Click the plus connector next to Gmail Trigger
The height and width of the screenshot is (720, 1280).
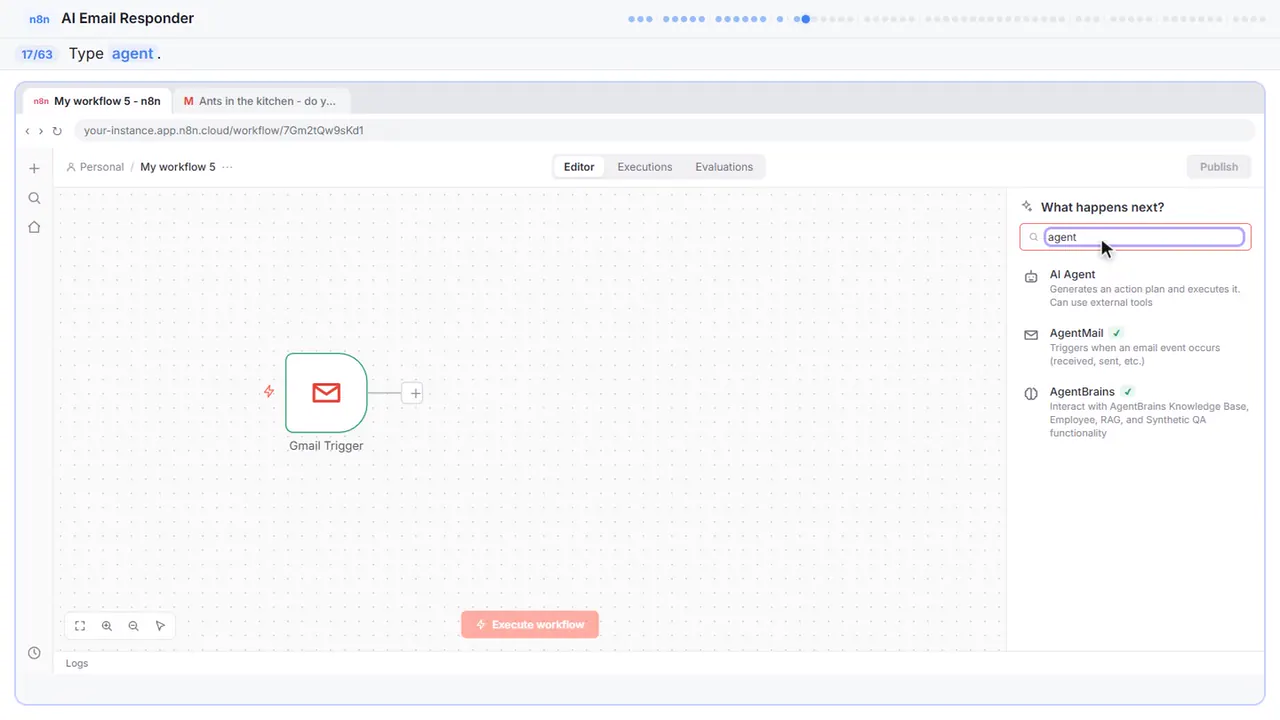click(x=415, y=393)
